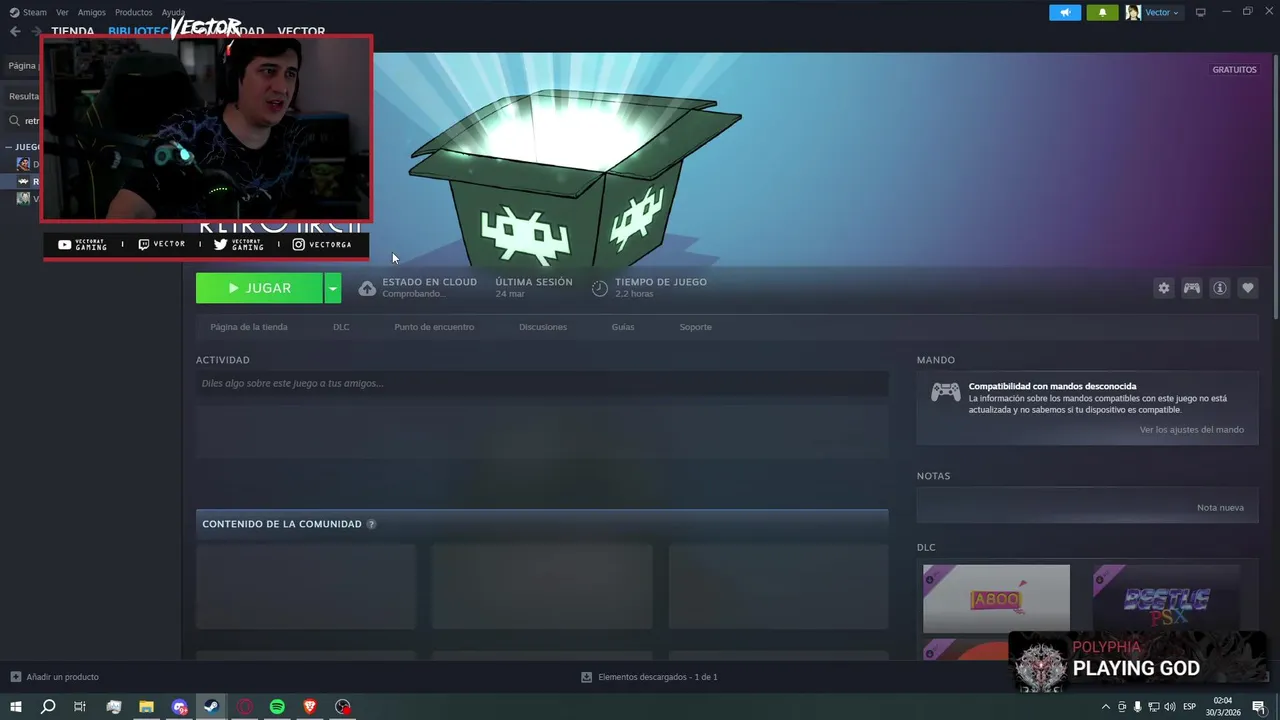Click the microphone tray icon
The image size is (1280, 720).
[x=1137, y=707]
